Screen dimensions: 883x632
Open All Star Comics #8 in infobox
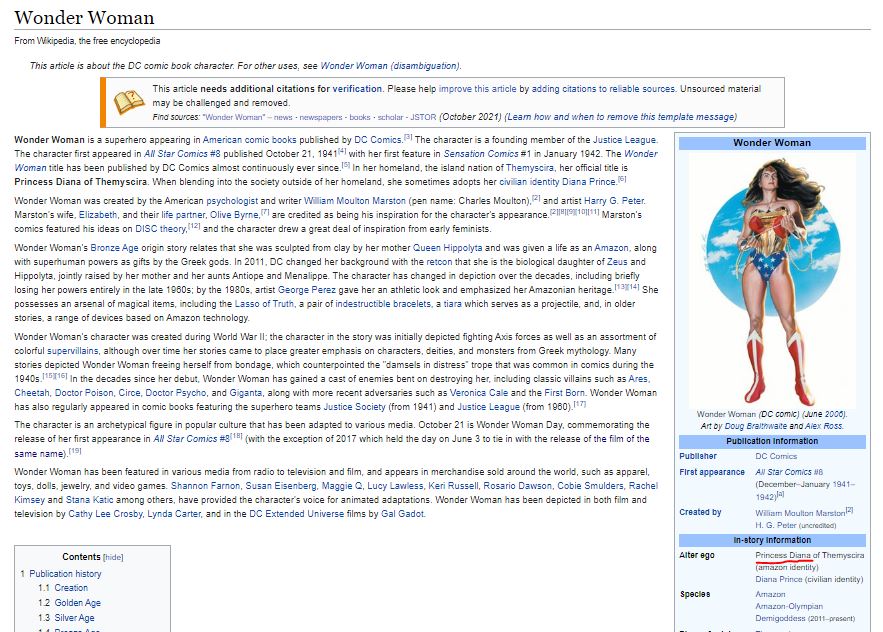pos(788,472)
